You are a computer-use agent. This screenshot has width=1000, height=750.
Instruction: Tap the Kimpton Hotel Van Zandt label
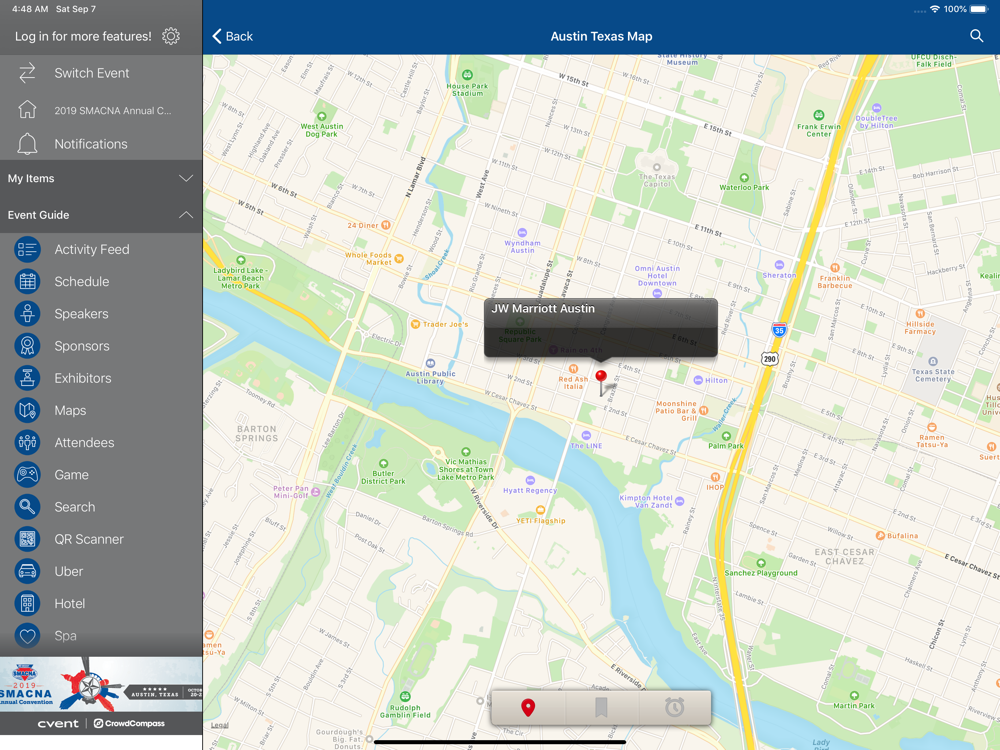(x=645, y=501)
